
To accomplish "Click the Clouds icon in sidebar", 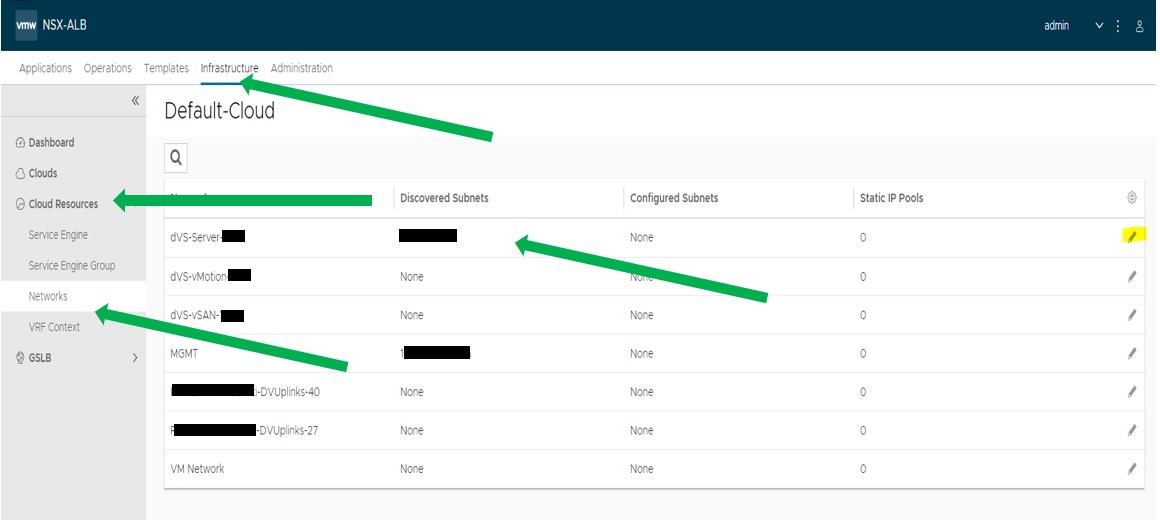I will (x=20, y=174).
